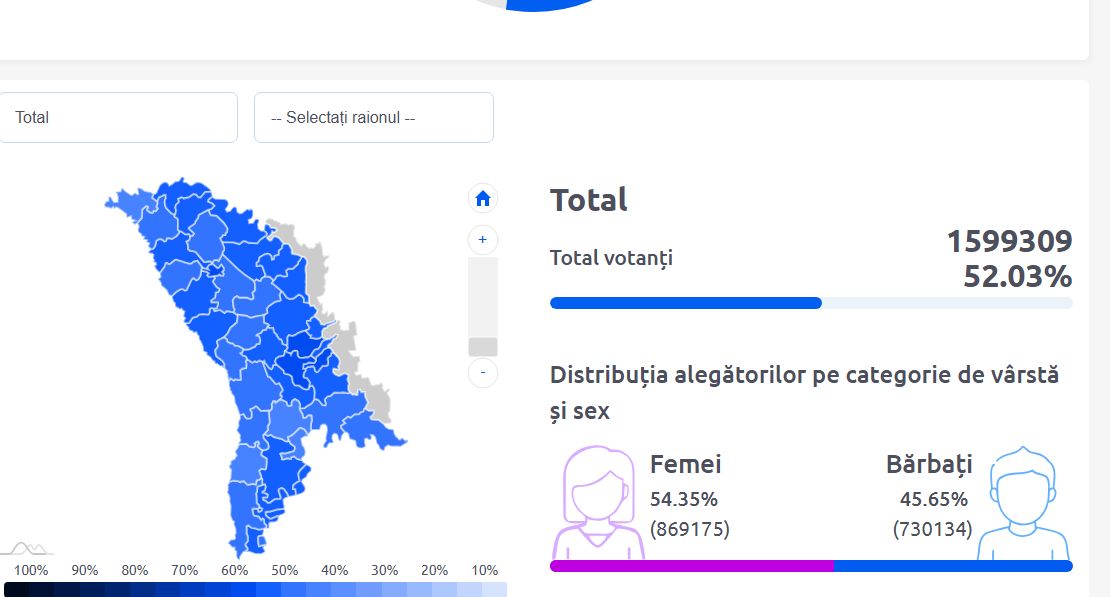Image resolution: width=1110 pixels, height=597 pixels.
Task: Click the gray region on the map
Action: (315, 262)
